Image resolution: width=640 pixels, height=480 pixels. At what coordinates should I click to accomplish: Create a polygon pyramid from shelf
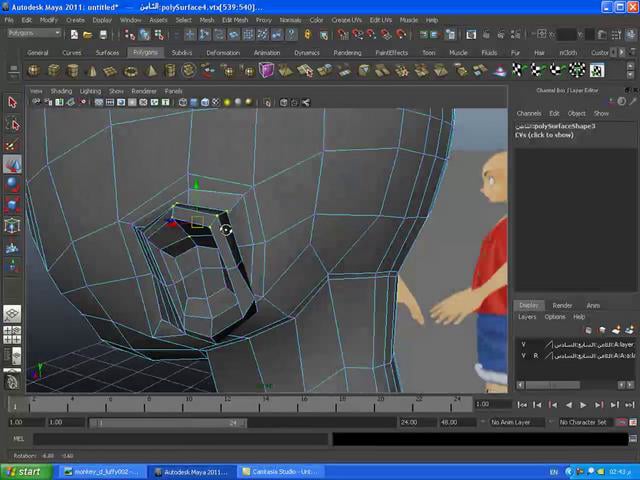[x=151, y=71]
